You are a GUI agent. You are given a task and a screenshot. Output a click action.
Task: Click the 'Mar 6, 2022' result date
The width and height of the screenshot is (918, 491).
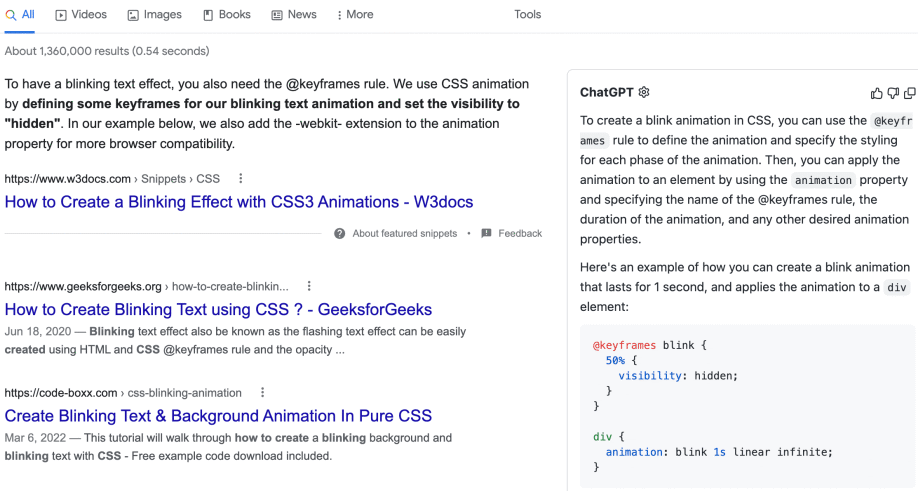coord(35,438)
